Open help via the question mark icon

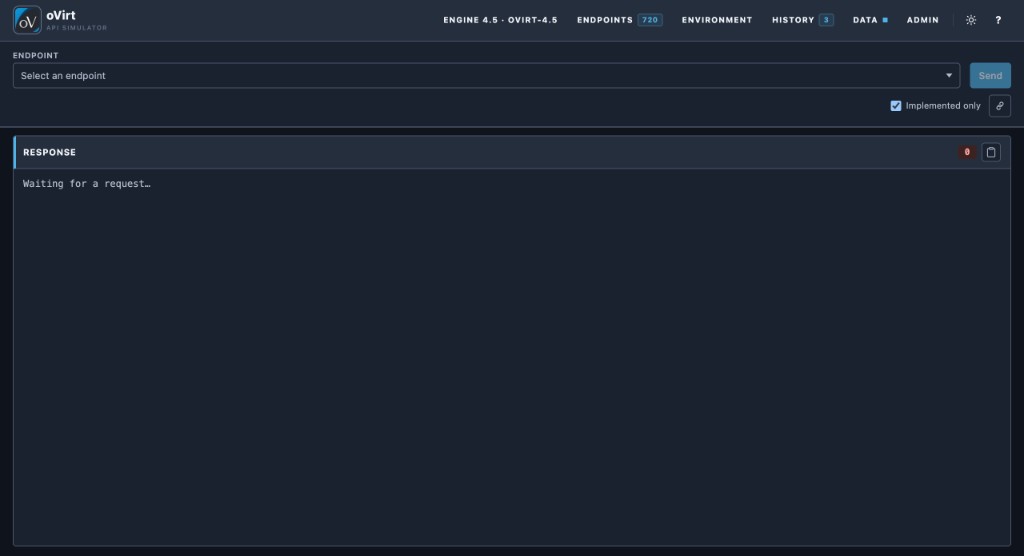[998, 20]
